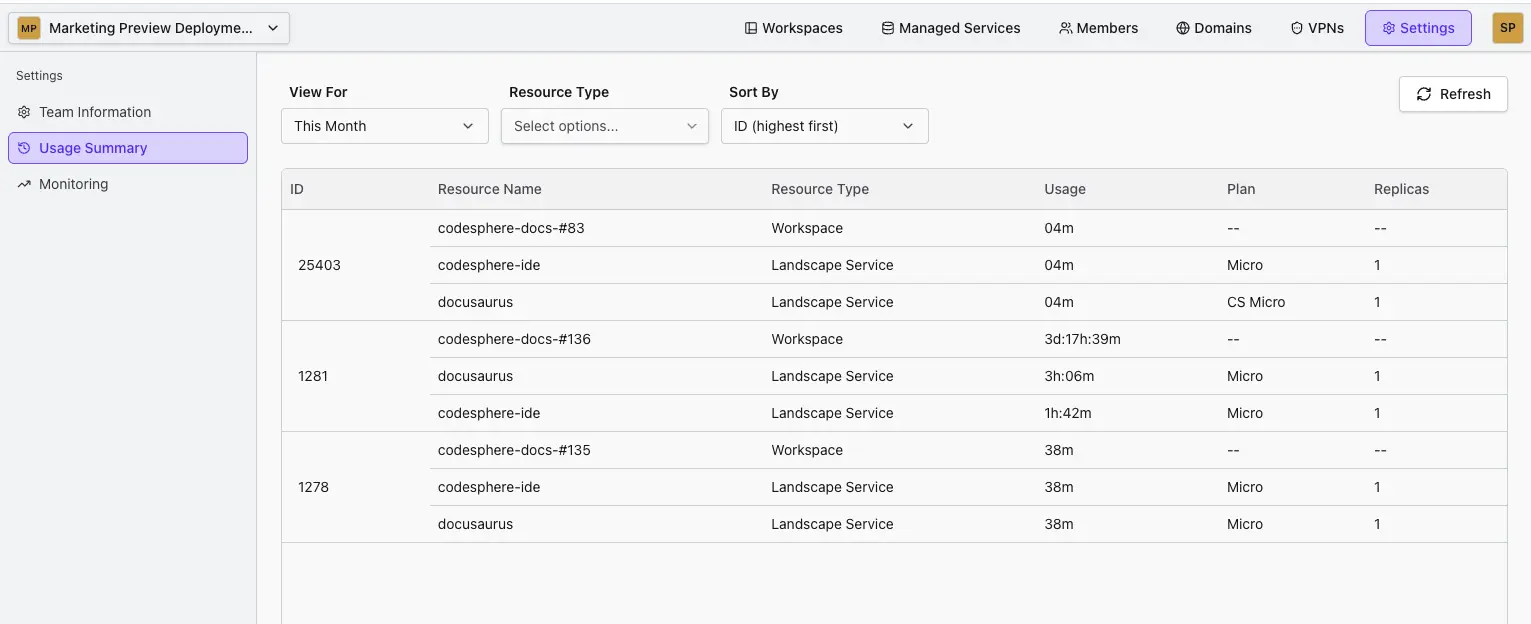The height and width of the screenshot is (624, 1531).
Task: Click the VPNs shield icon
Action: pos(1297,28)
